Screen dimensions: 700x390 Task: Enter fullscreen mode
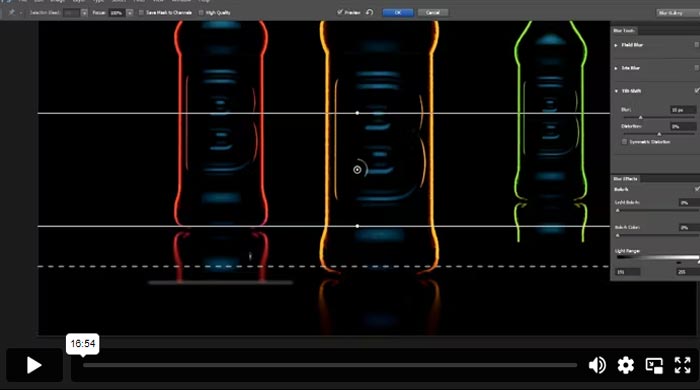[x=683, y=365]
